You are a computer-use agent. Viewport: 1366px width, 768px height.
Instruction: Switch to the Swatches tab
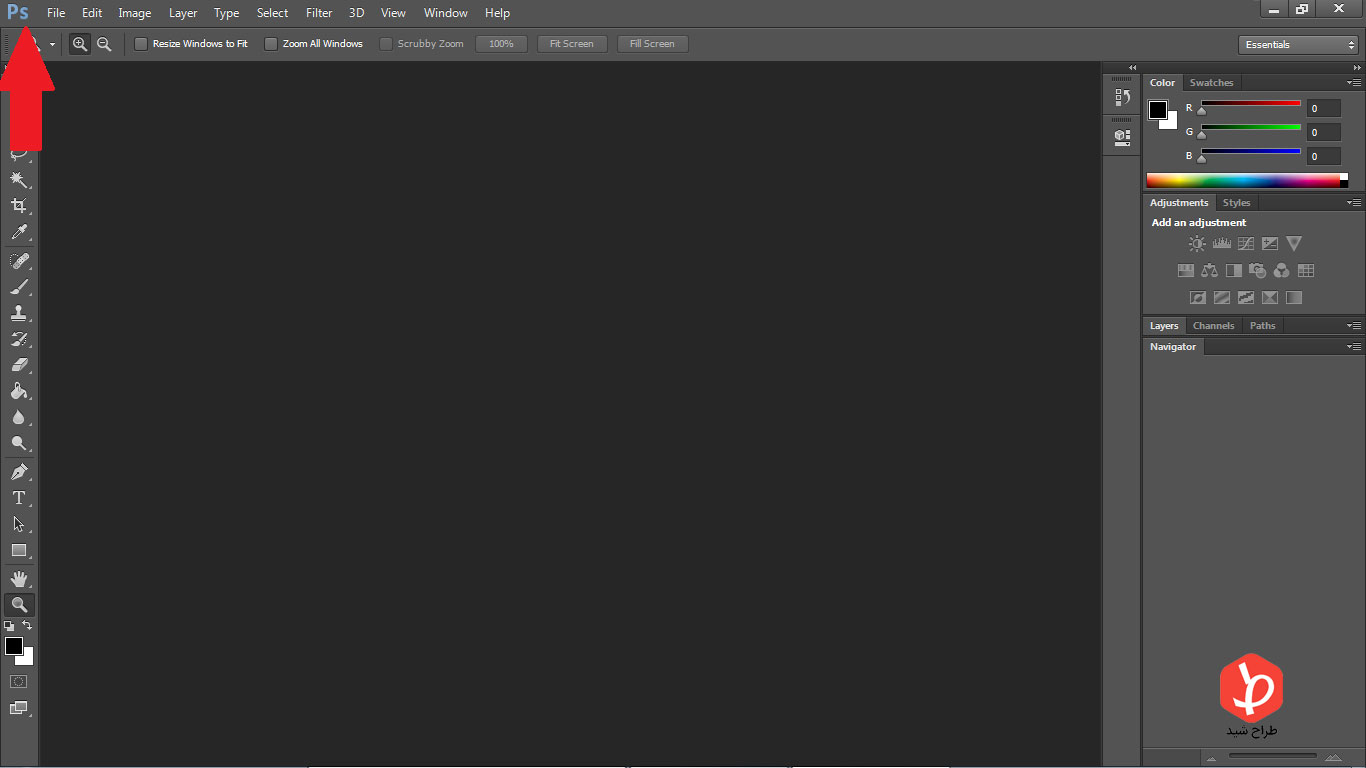(x=1211, y=83)
